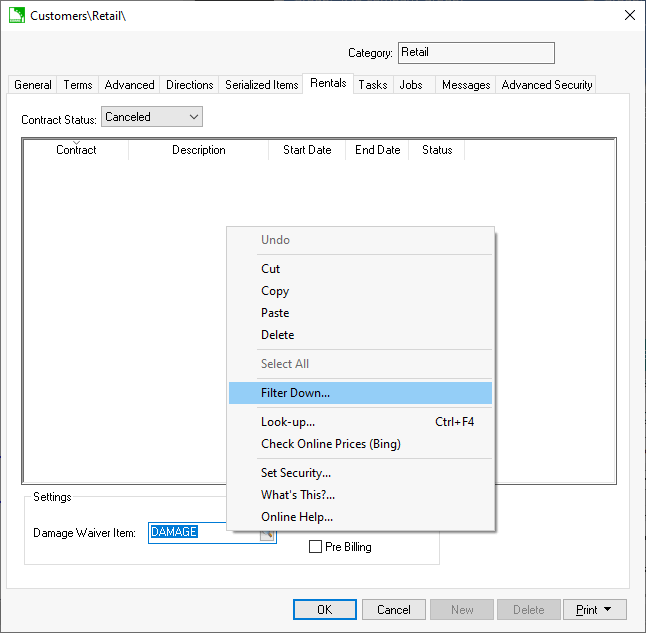Sort by the Start Date column header
The height and width of the screenshot is (633, 646).
point(307,150)
